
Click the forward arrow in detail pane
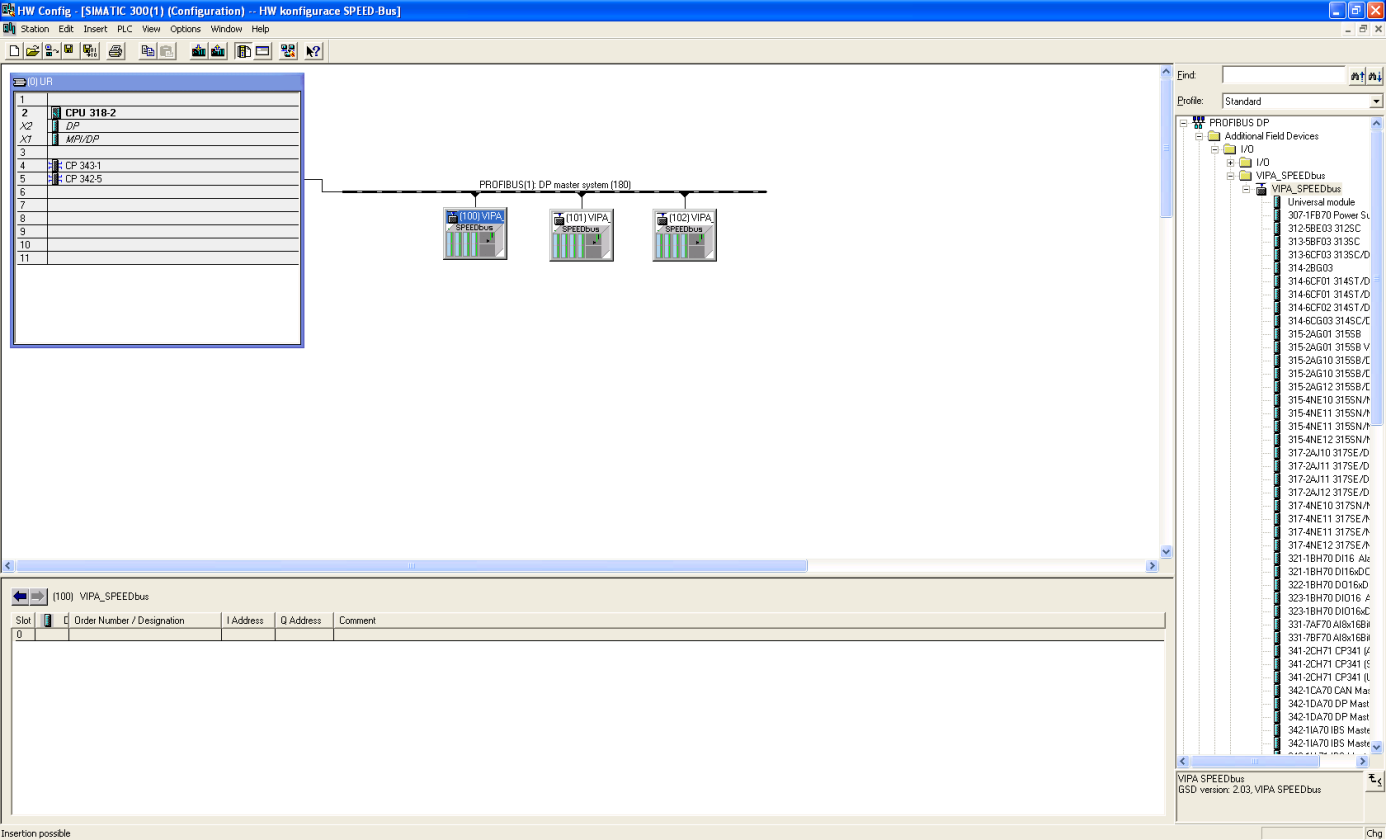(38, 596)
